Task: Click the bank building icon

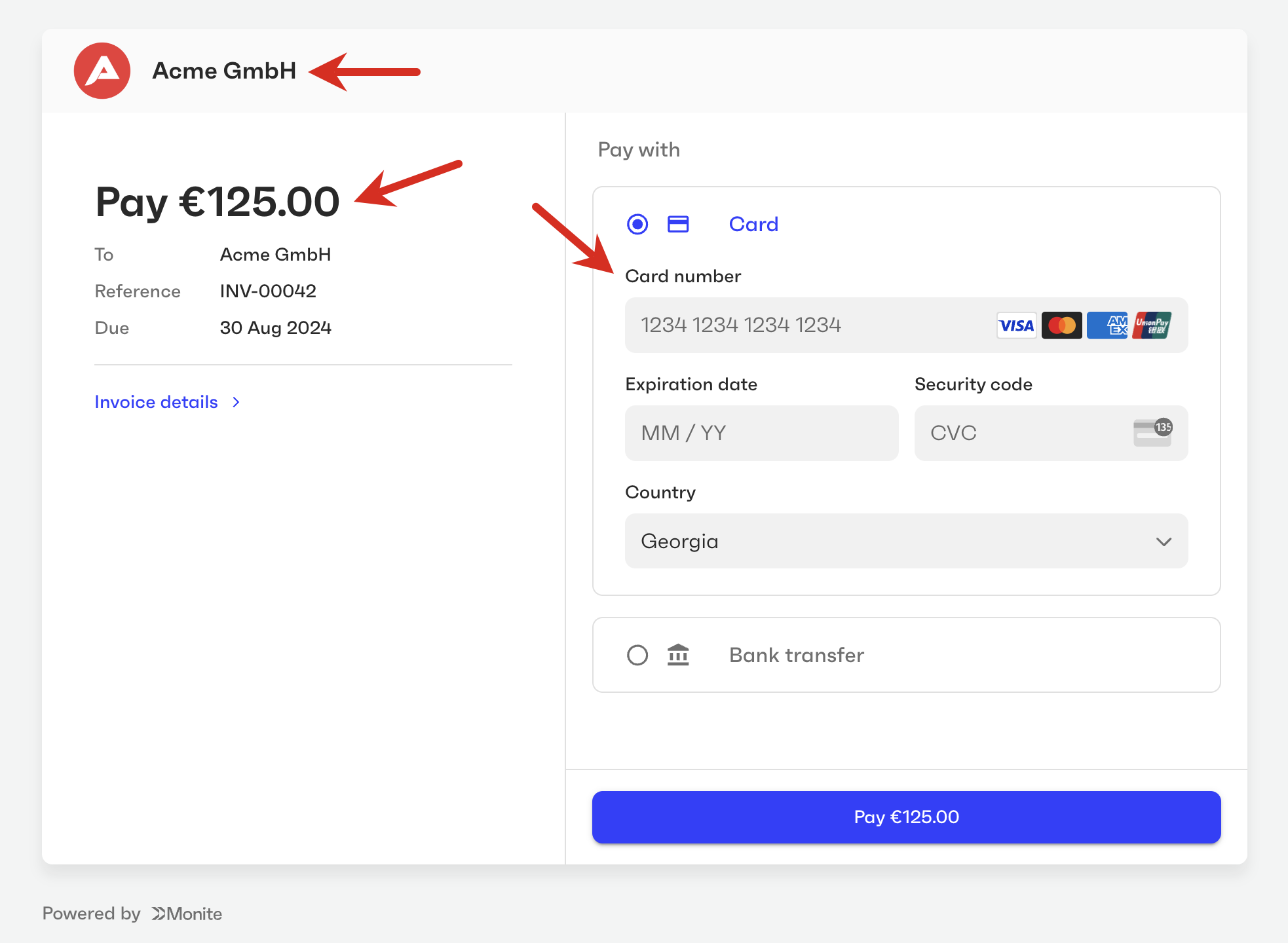Action: click(x=678, y=655)
